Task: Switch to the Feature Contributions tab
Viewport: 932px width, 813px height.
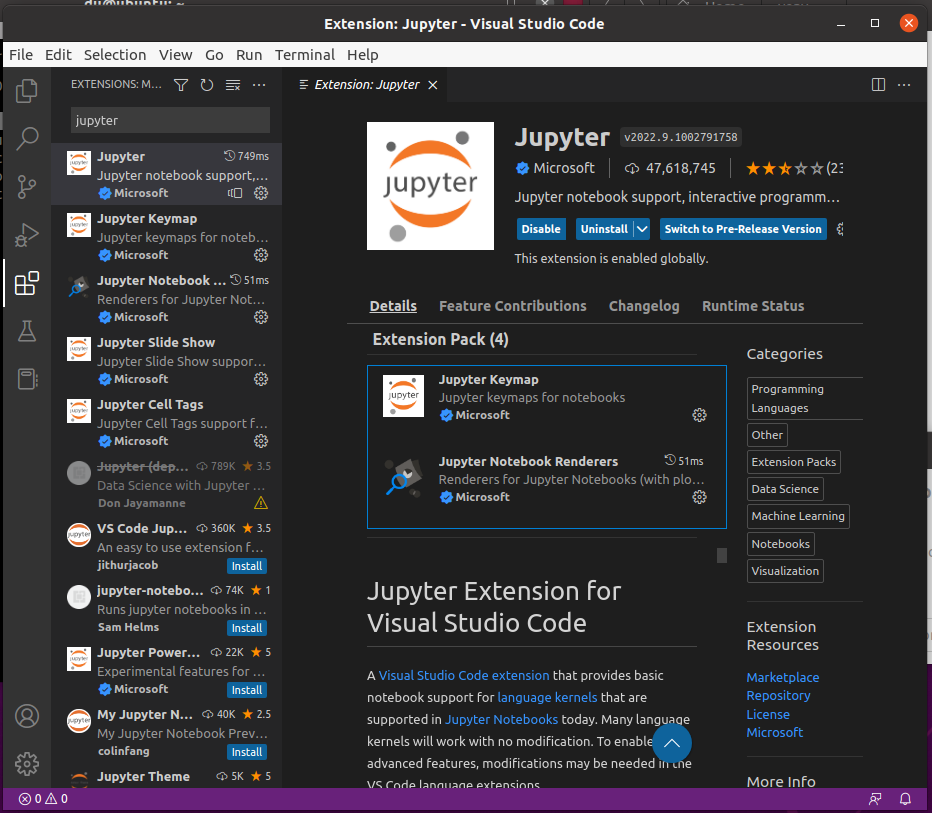Action: tap(512, 306)
